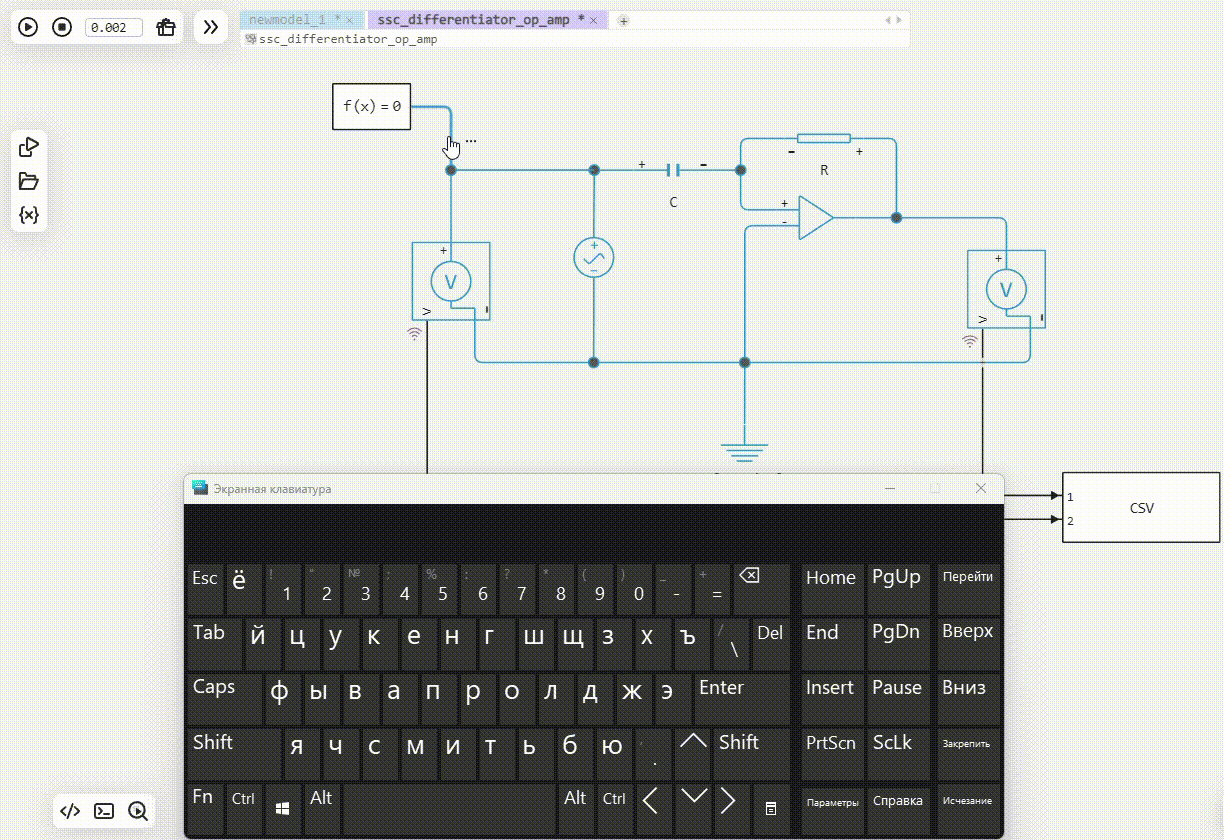Toggle left Shift key on keyboard

[x=235, y=754]
